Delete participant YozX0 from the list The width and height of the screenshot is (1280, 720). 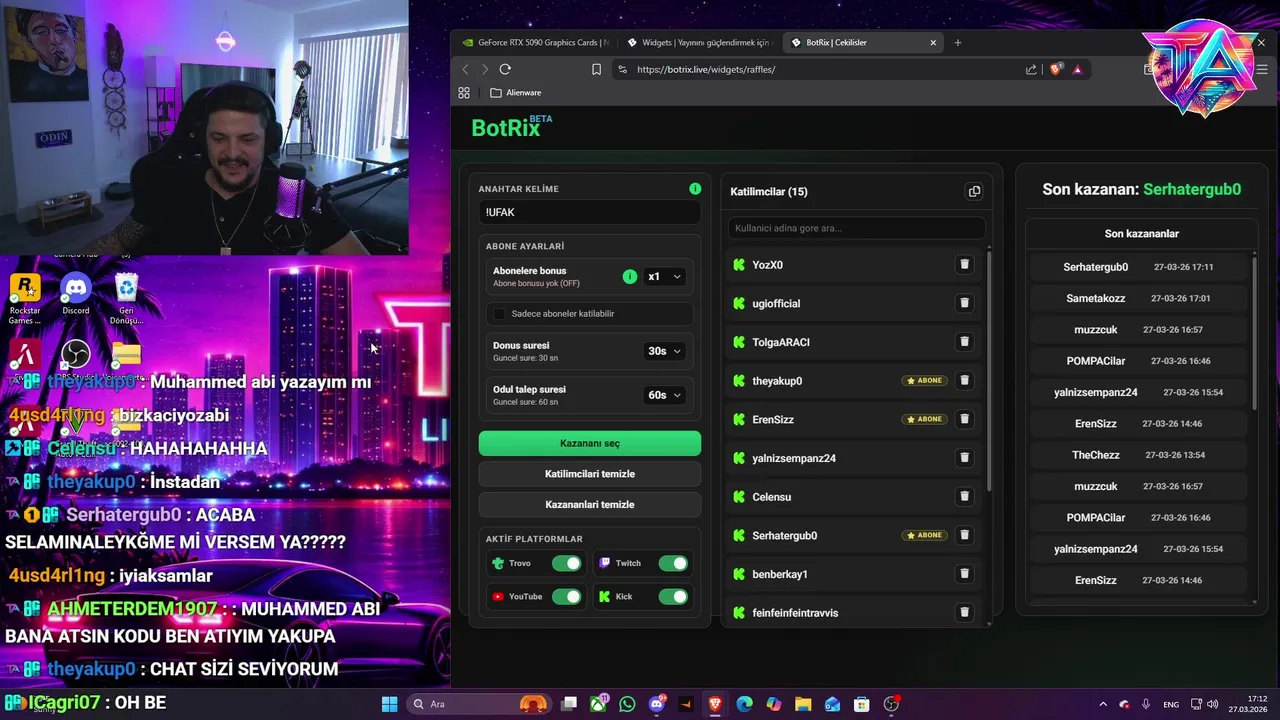coord(964,265)
